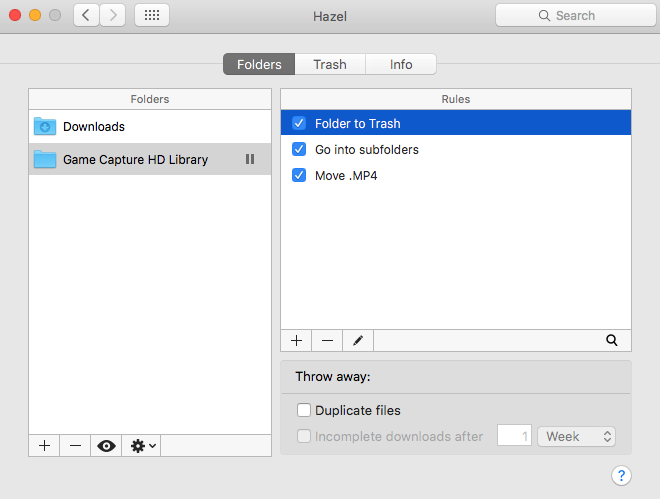Switch to the Folders tab
Image resolution: width=660 pixels, height=499 pixels.
pos(259,64)
